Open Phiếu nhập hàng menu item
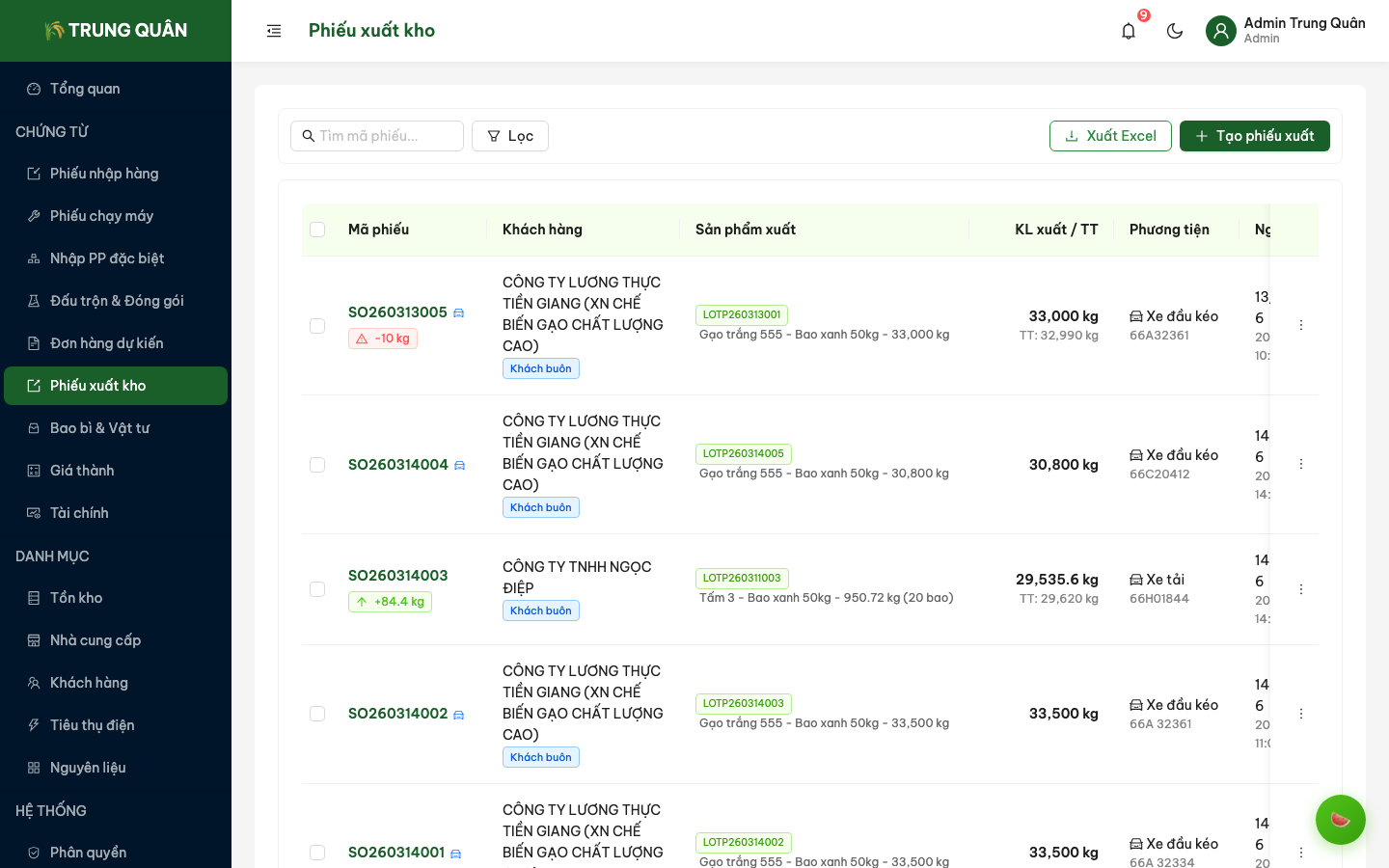1389x868 pixels. coord(104,174)
